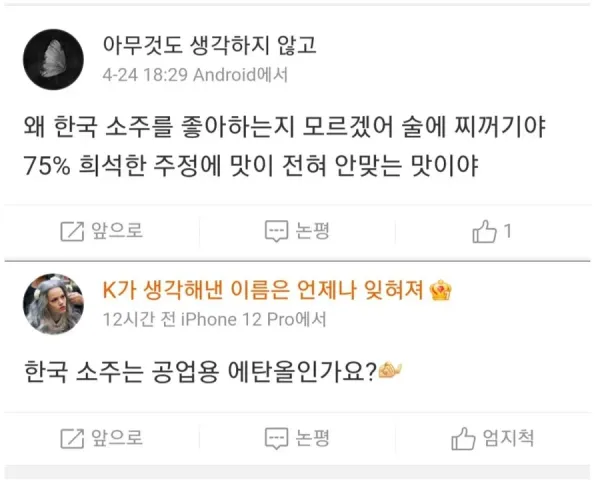The height and width of the screenshot is (480, 600).
Task: Click the 논평 label under the first comment
Action: (x=313, y=231)
